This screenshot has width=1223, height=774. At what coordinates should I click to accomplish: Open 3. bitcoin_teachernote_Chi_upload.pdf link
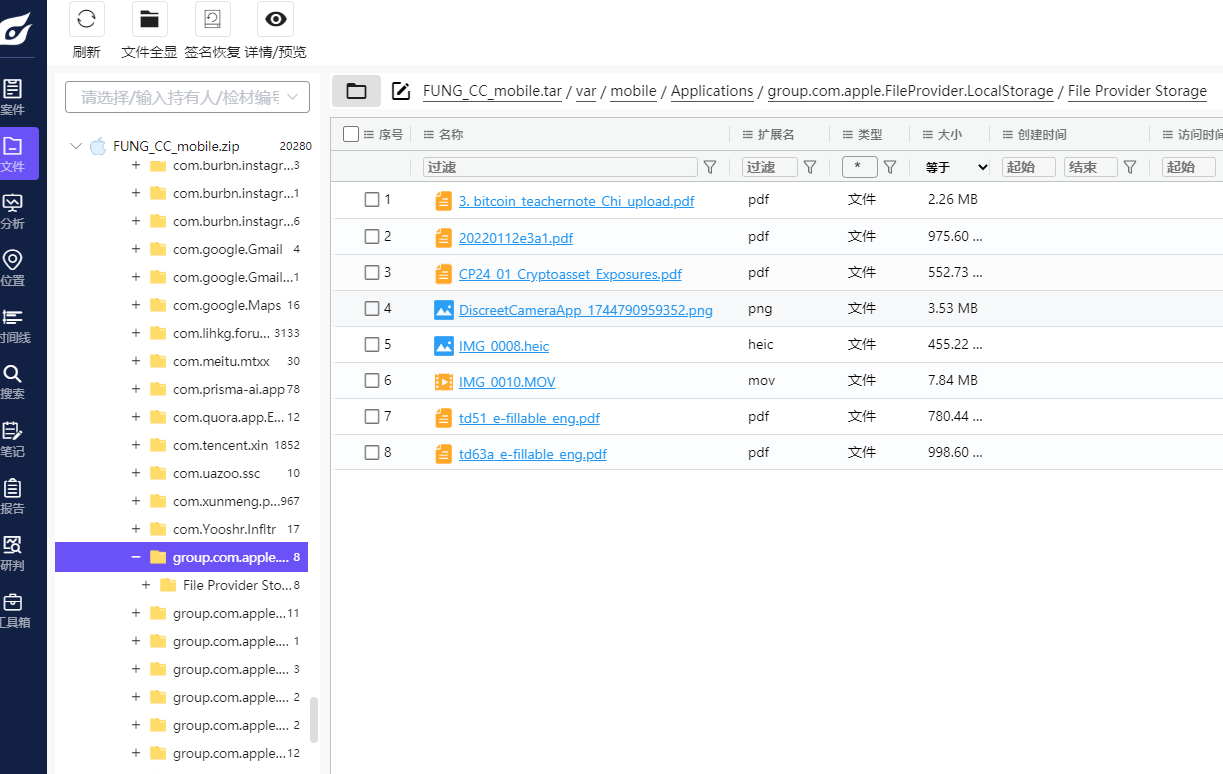click(576, 201)
